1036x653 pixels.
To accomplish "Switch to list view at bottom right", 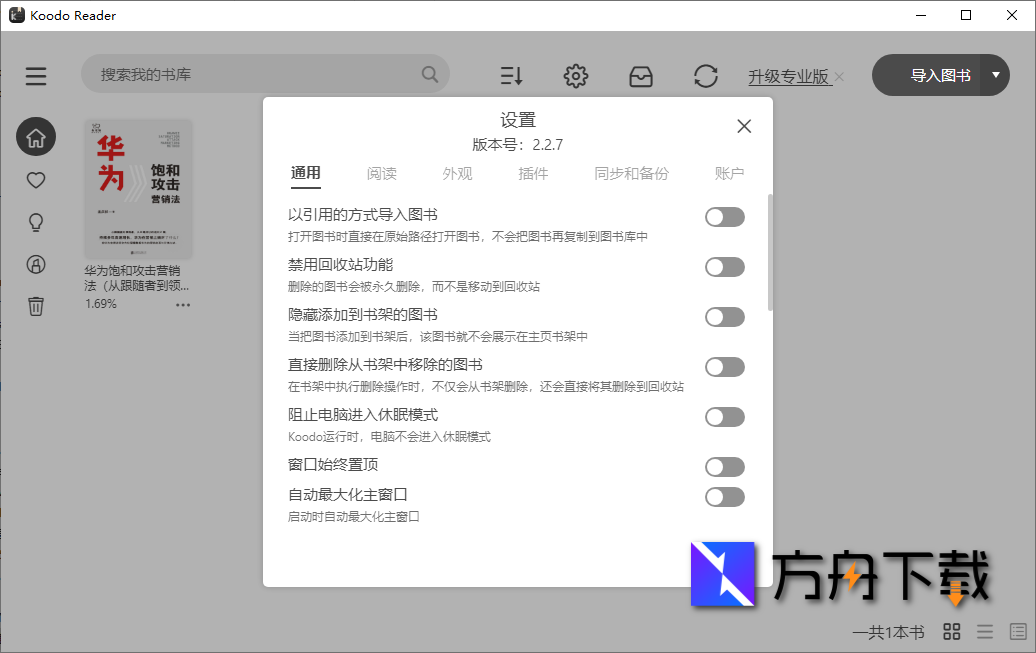I will tap(984, 631).
